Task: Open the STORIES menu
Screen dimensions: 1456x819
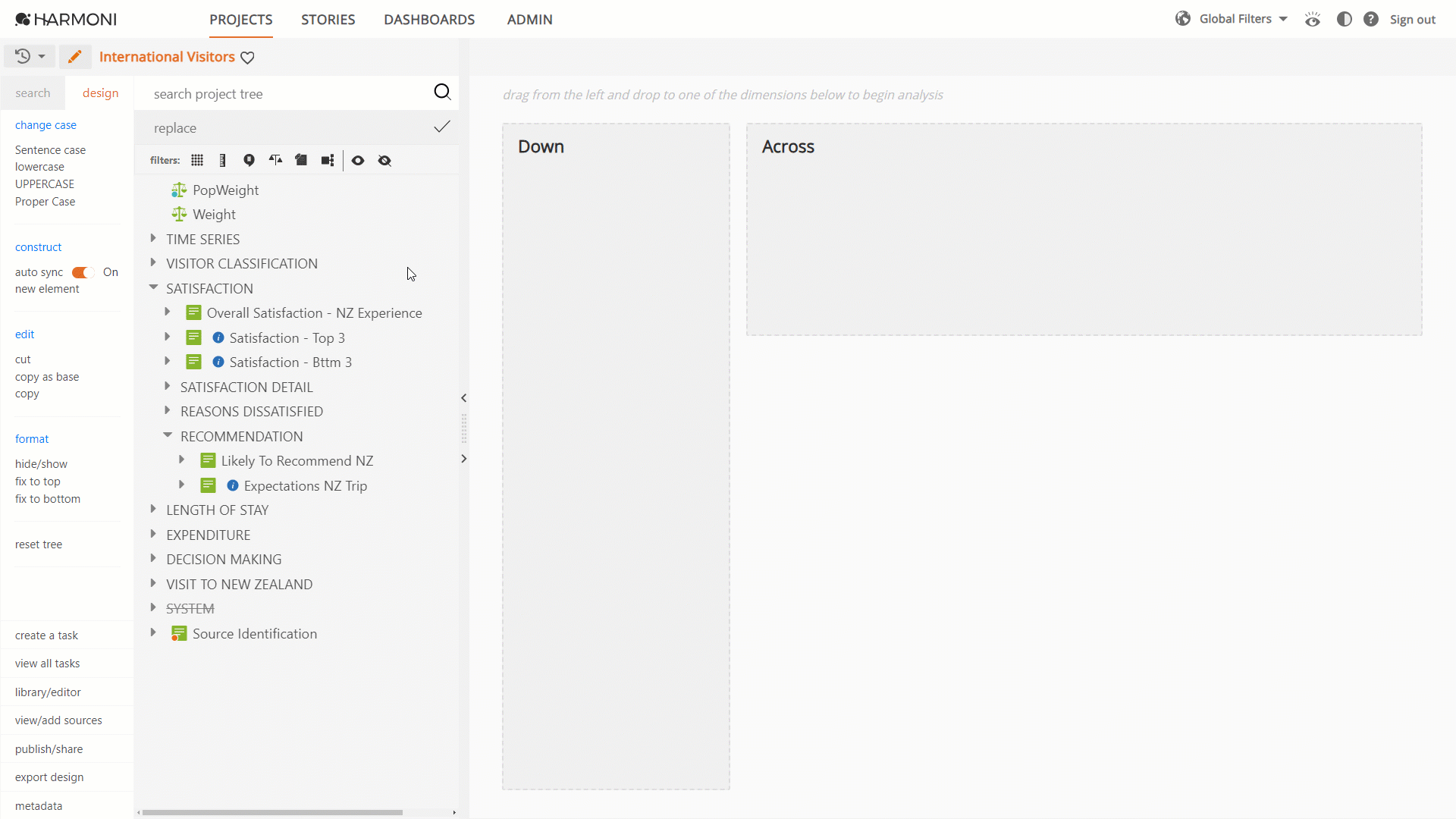Action: click(x=328, y=20)
